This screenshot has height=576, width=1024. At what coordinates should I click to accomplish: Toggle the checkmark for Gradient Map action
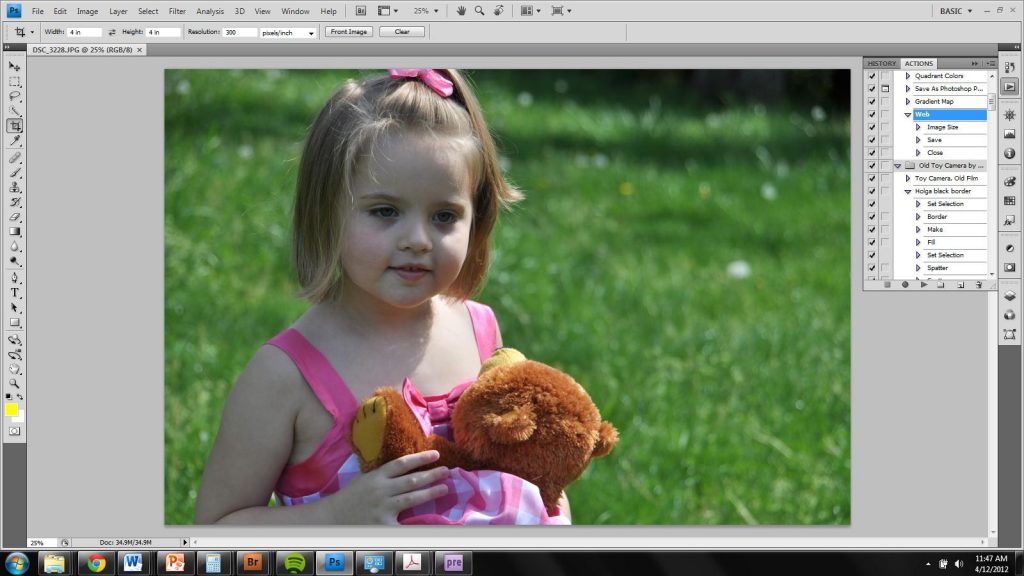(x=872, y=102)
